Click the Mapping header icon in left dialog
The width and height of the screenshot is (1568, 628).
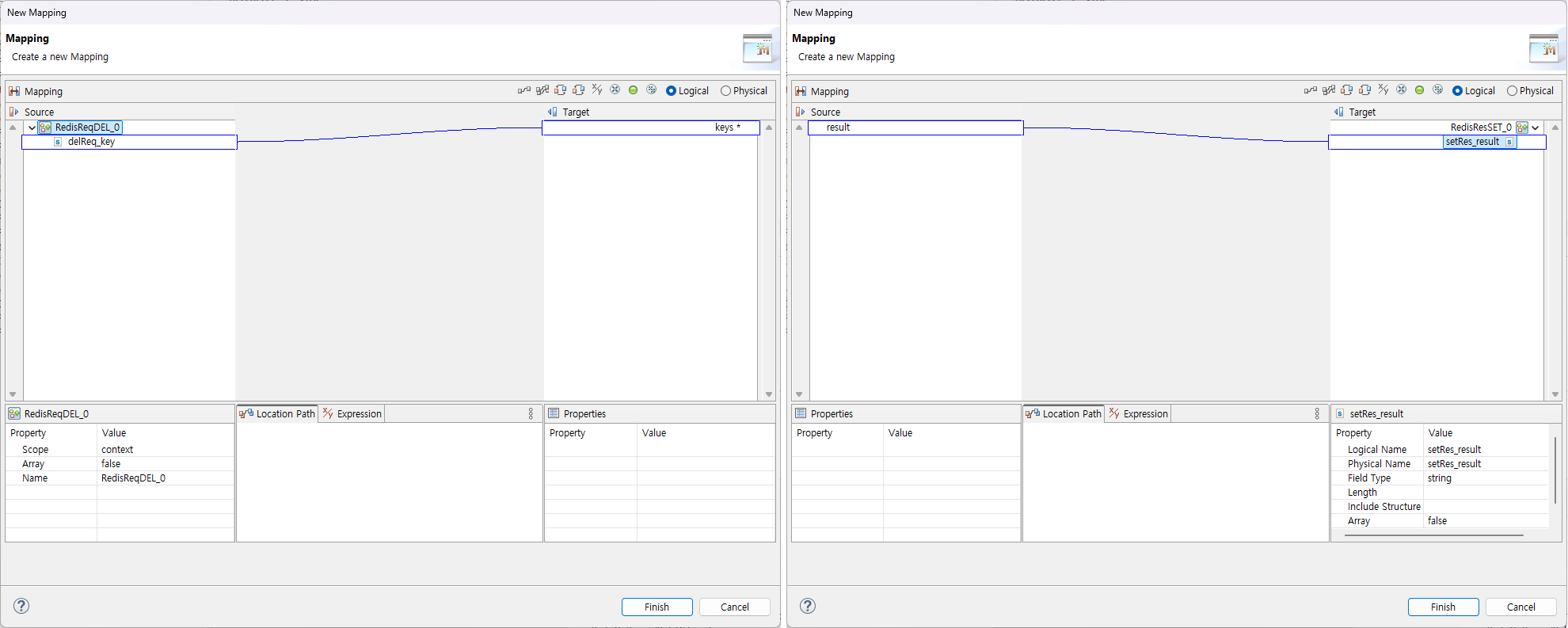tap(14, 91)
